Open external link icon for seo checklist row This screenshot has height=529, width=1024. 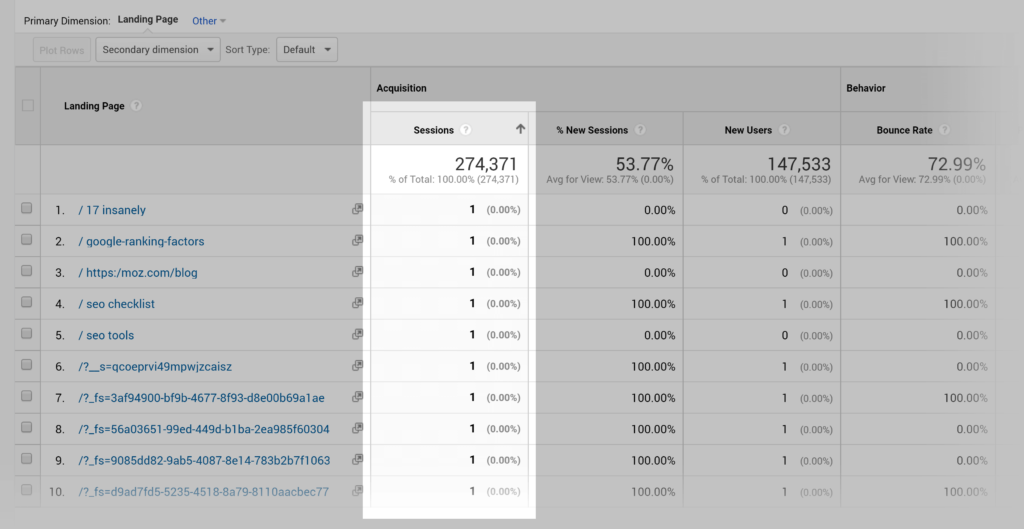click(357, 303)
